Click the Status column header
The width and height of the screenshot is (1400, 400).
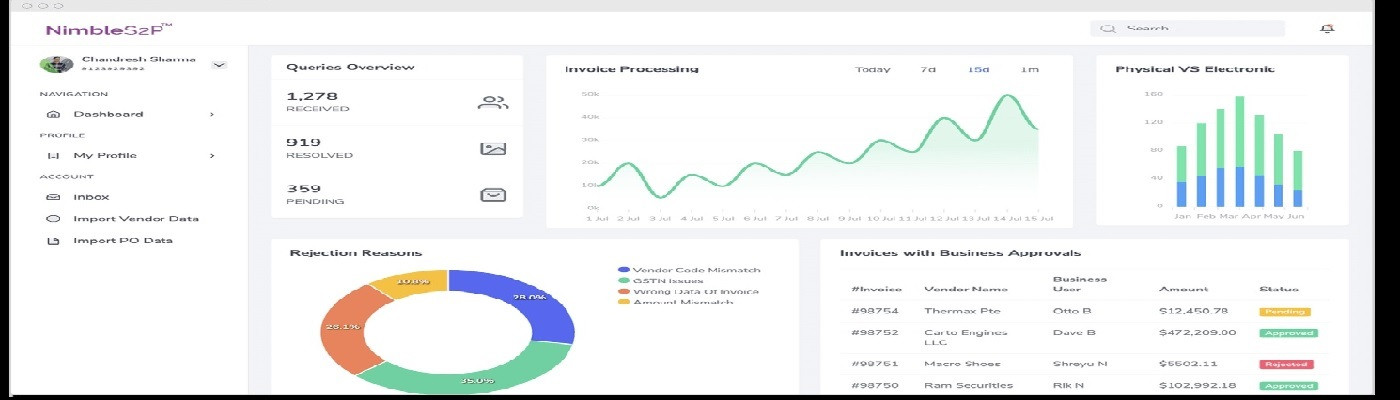click(1278, 289)
